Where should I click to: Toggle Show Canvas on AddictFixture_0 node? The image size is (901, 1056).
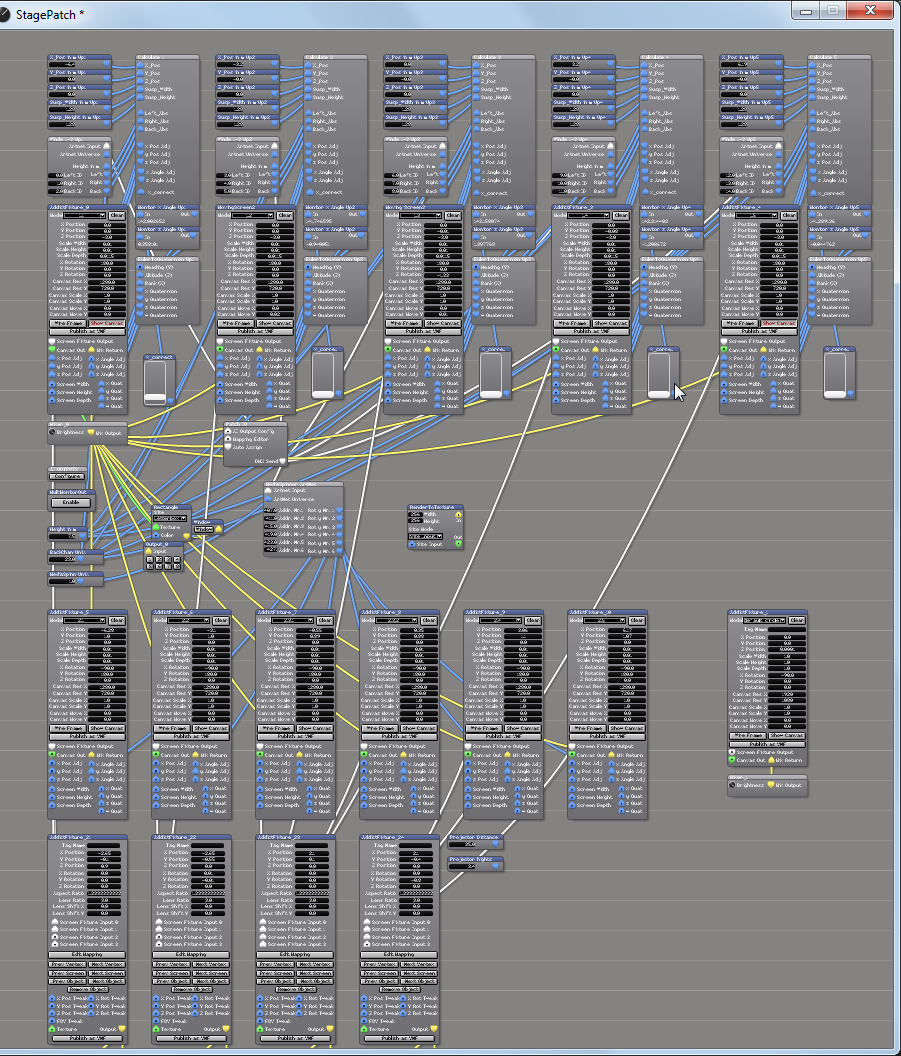point(107,323)
